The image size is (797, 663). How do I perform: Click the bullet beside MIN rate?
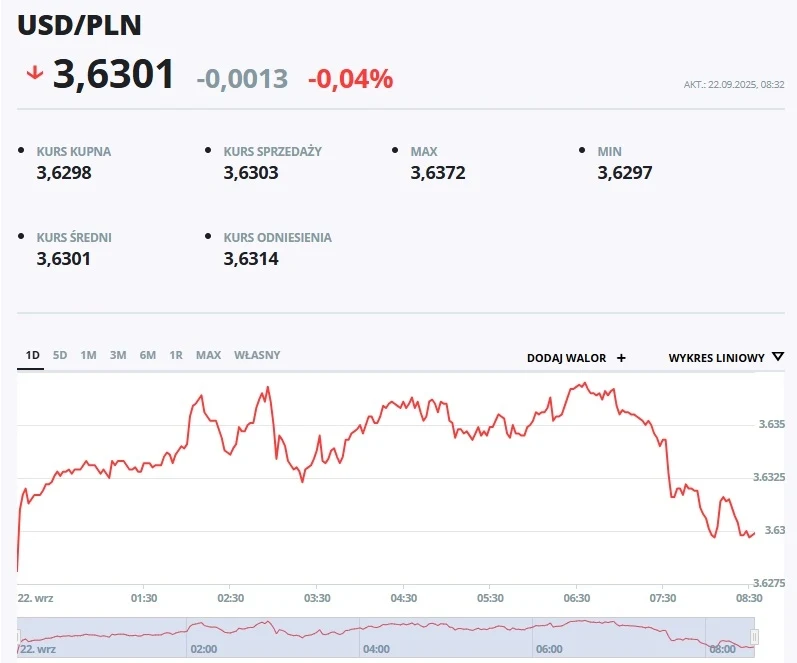click(x=583, y=150)
